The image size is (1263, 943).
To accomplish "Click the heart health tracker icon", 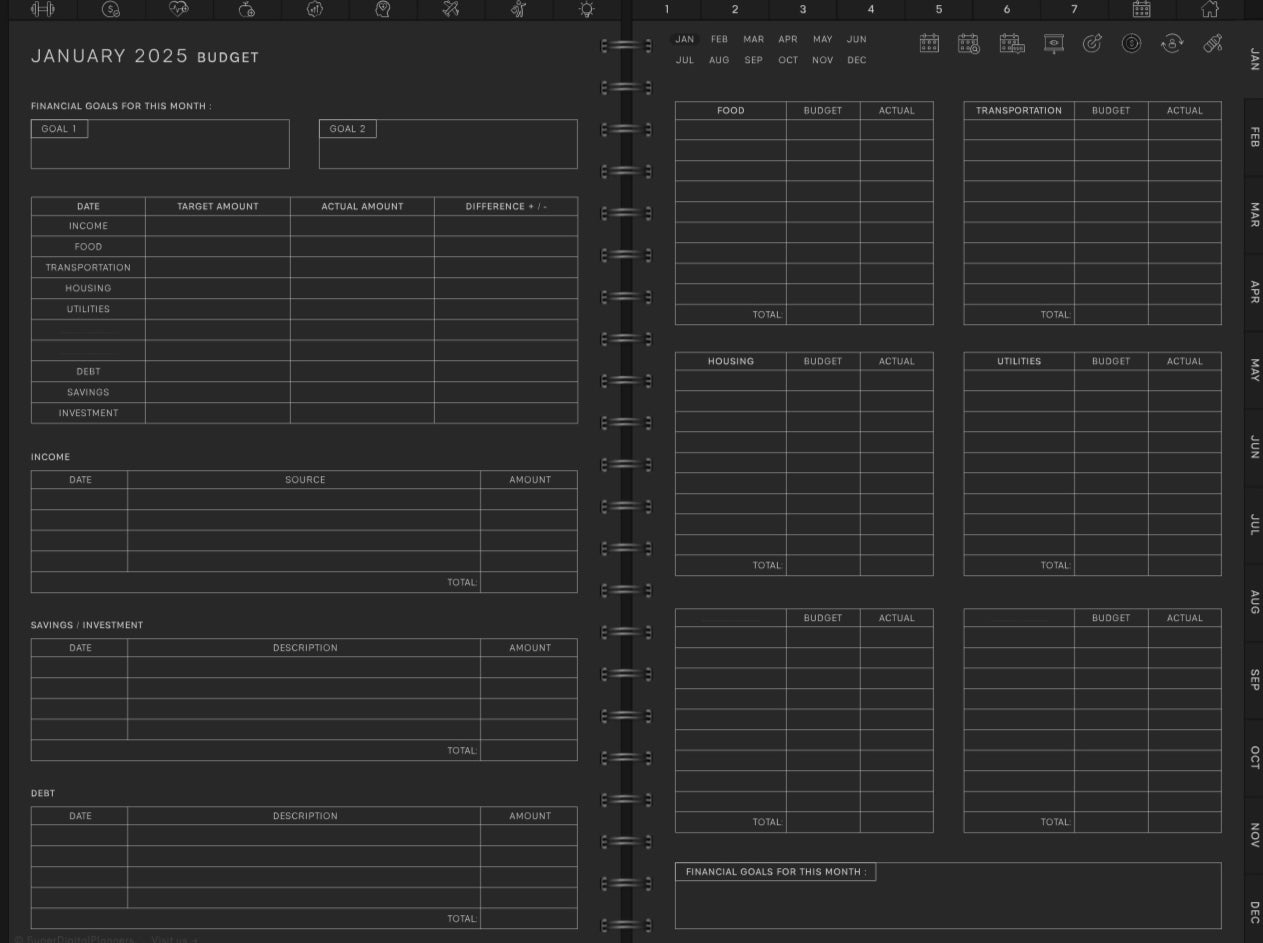I will [x=179, y=9].
